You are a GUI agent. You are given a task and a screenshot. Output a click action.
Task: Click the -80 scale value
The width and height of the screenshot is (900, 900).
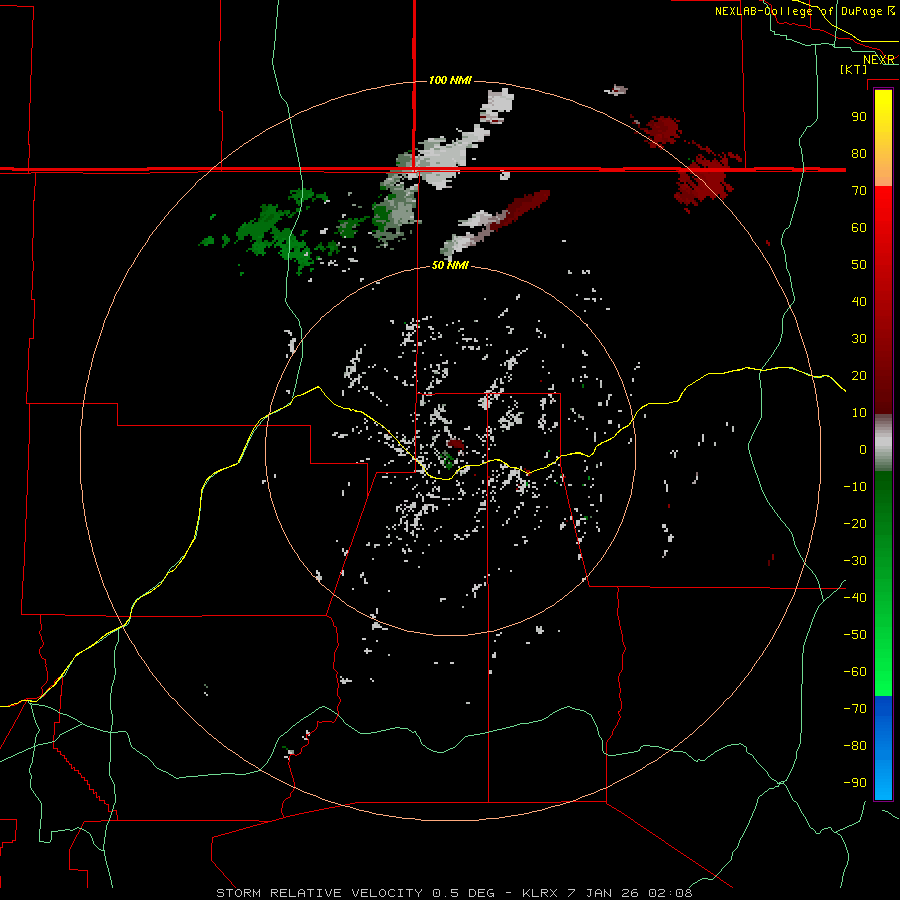[x=855, y=746]
